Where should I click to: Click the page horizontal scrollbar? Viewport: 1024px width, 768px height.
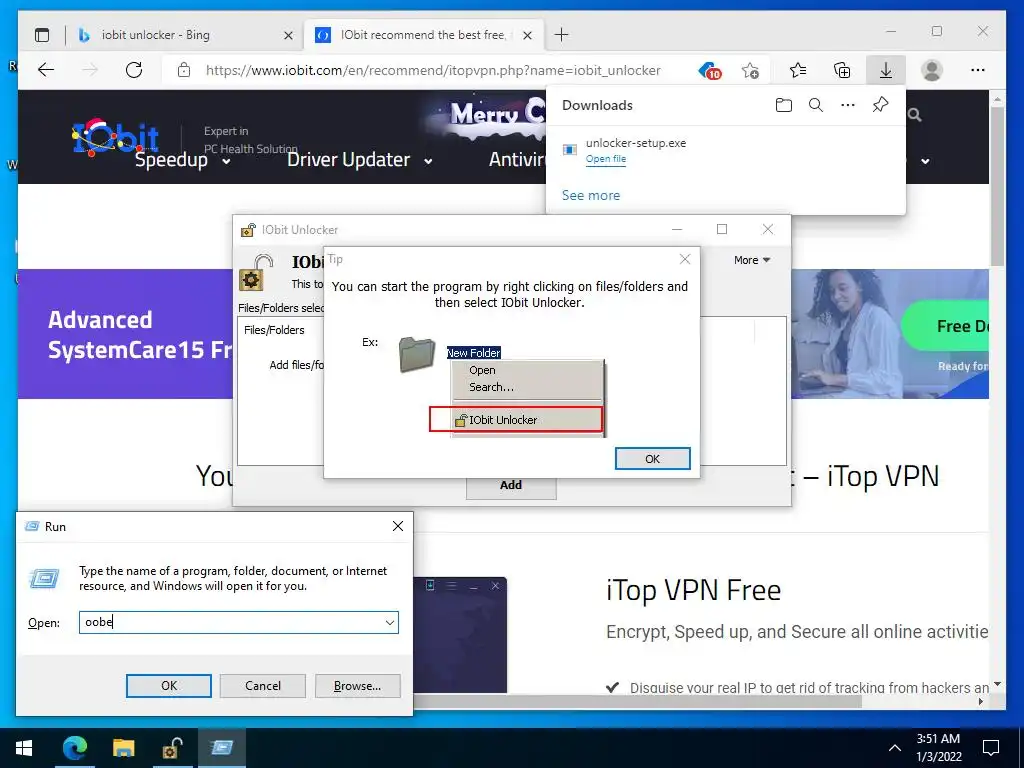point(637,702)
